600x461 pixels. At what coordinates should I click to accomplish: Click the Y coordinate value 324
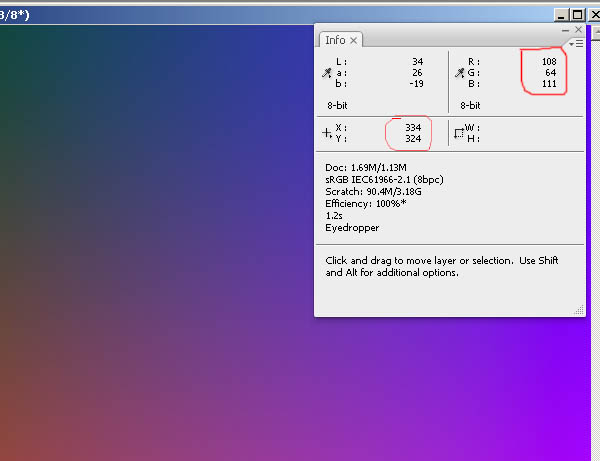click(x=413, y=138)
